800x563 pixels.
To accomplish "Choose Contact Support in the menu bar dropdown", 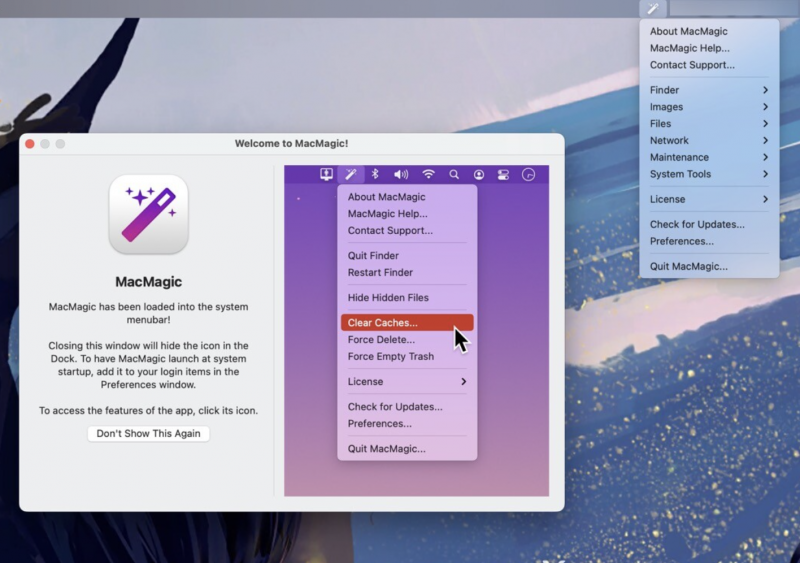I will coord(709,65).
